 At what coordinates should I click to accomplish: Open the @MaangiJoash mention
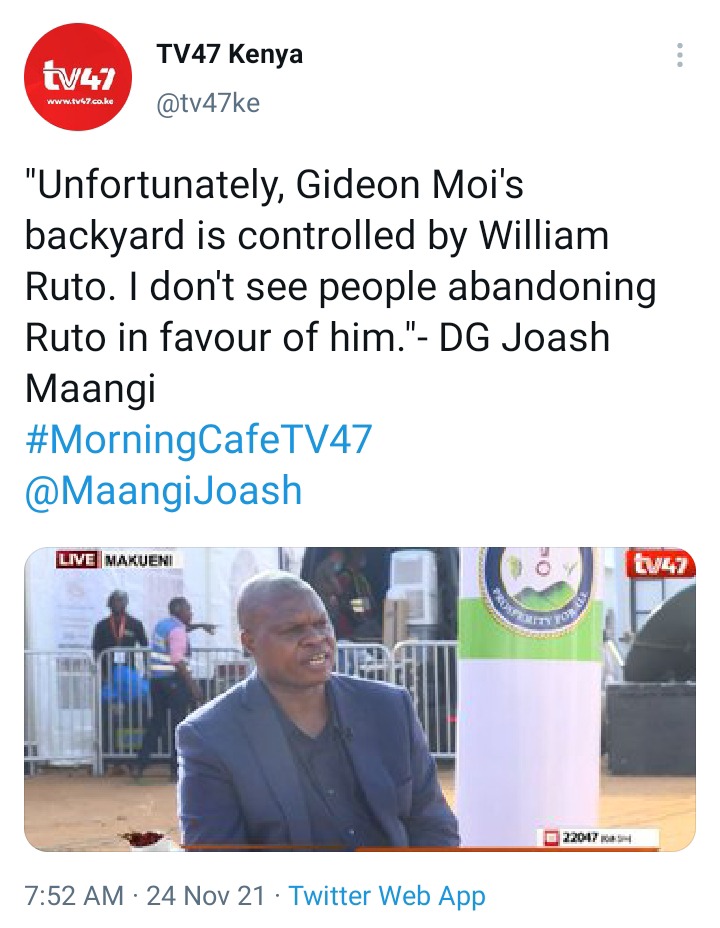[x=163, y=491]
